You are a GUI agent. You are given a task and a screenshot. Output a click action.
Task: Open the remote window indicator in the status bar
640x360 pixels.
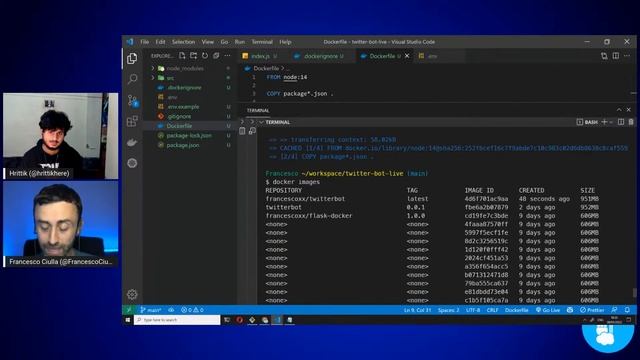(x=129, y=310)
